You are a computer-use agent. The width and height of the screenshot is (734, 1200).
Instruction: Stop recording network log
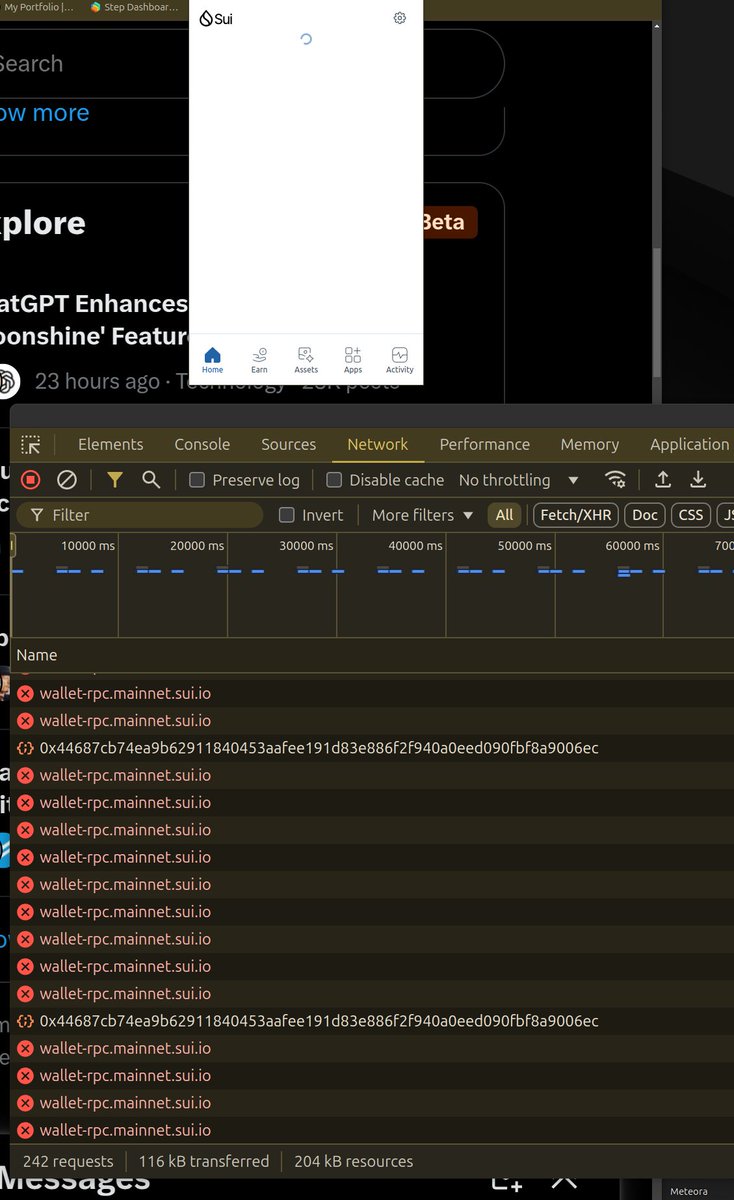click(31, 480)
